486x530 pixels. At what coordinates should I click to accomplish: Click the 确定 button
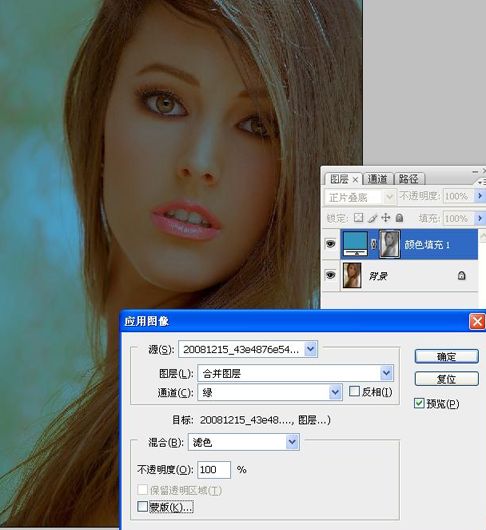(446, 357)
